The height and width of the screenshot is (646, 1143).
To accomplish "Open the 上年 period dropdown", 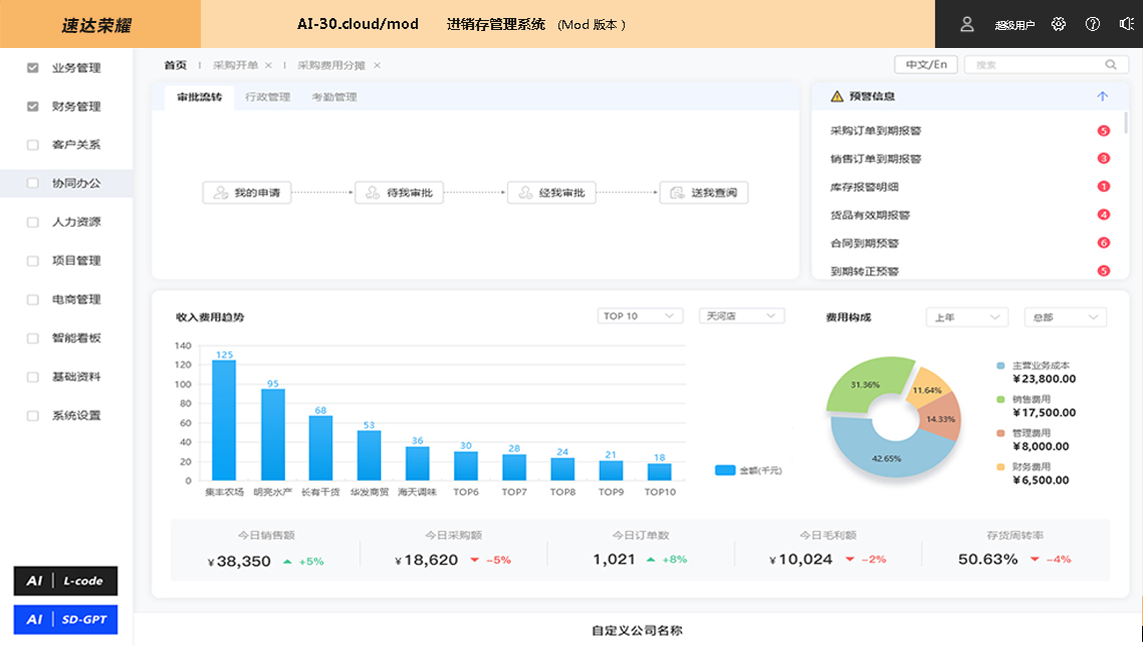I will [966, 317].
